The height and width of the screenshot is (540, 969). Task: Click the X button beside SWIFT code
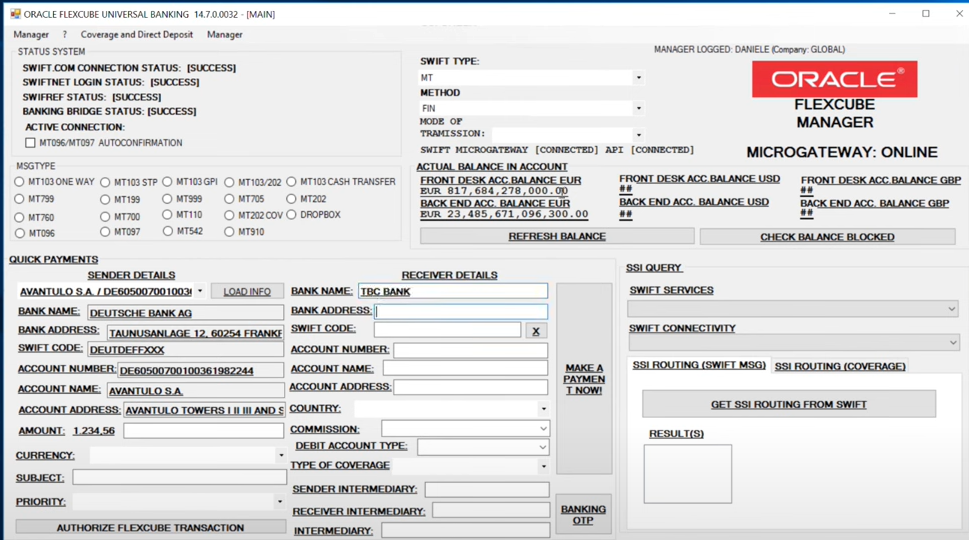[x=536, y=330]
